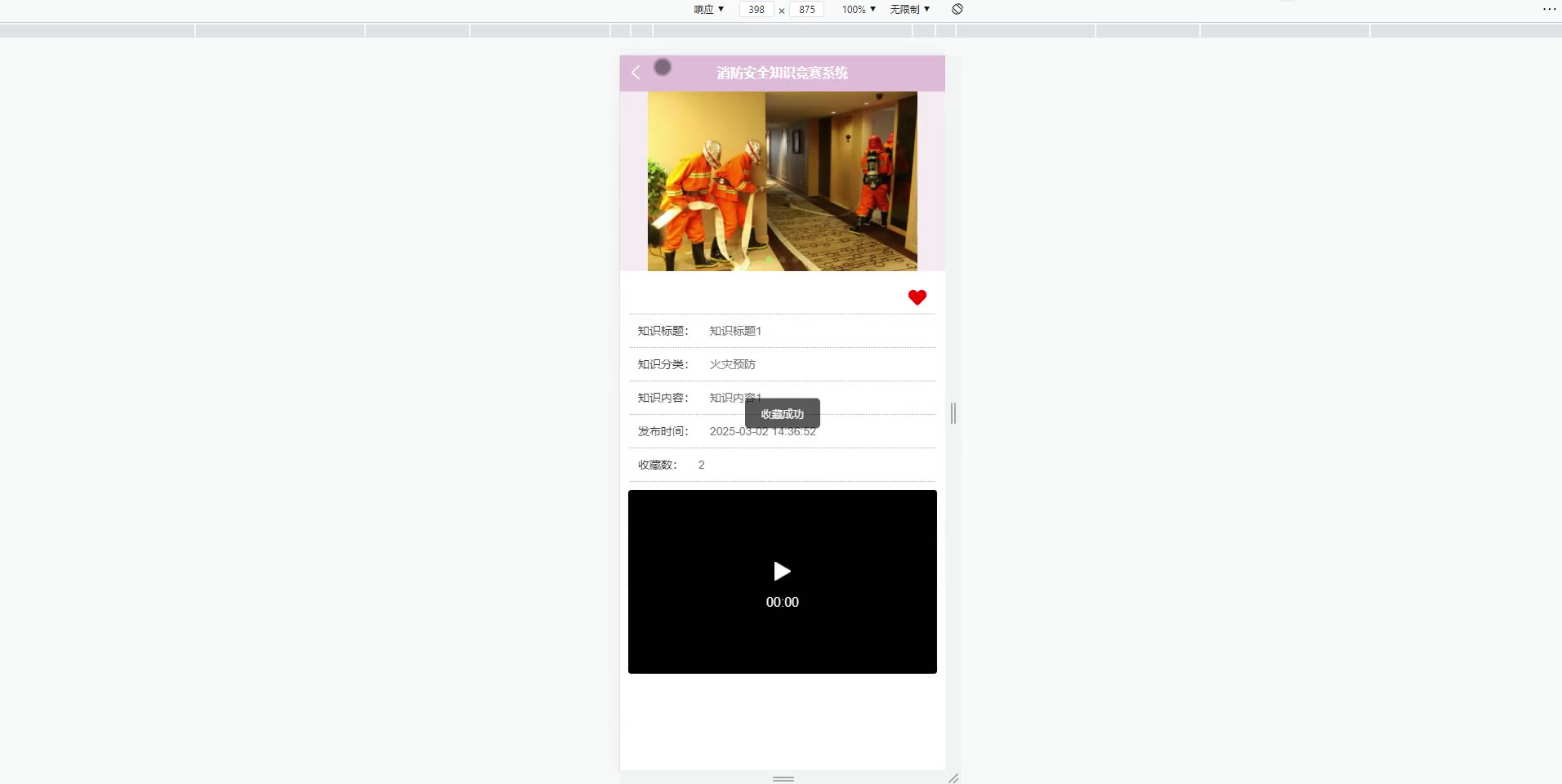Click the 火灾预防 category value
Image resolution: width=1562 pixels, height=784 pixels.
[x=733, y=364]
